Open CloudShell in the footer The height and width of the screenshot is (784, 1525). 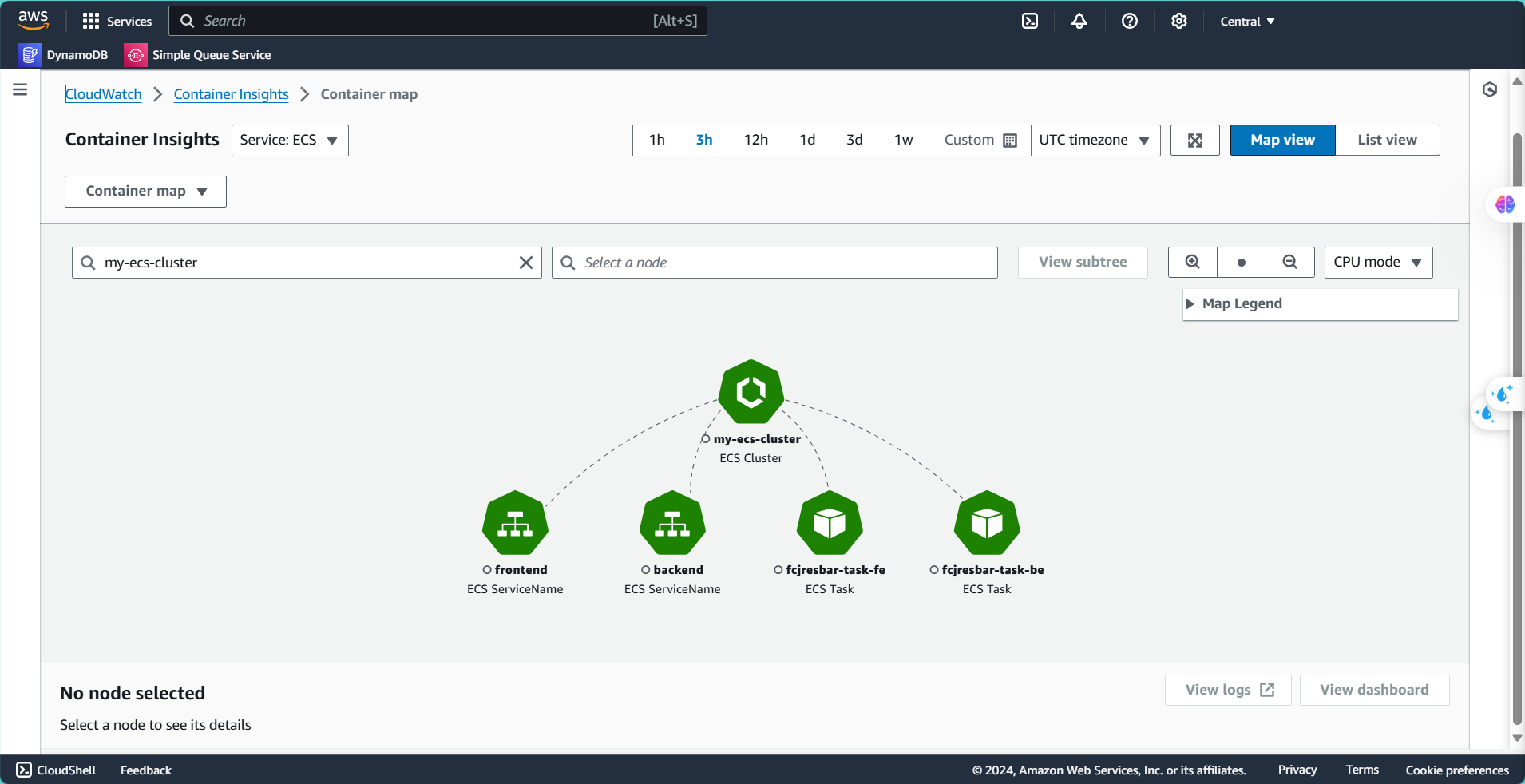point(56,770)
